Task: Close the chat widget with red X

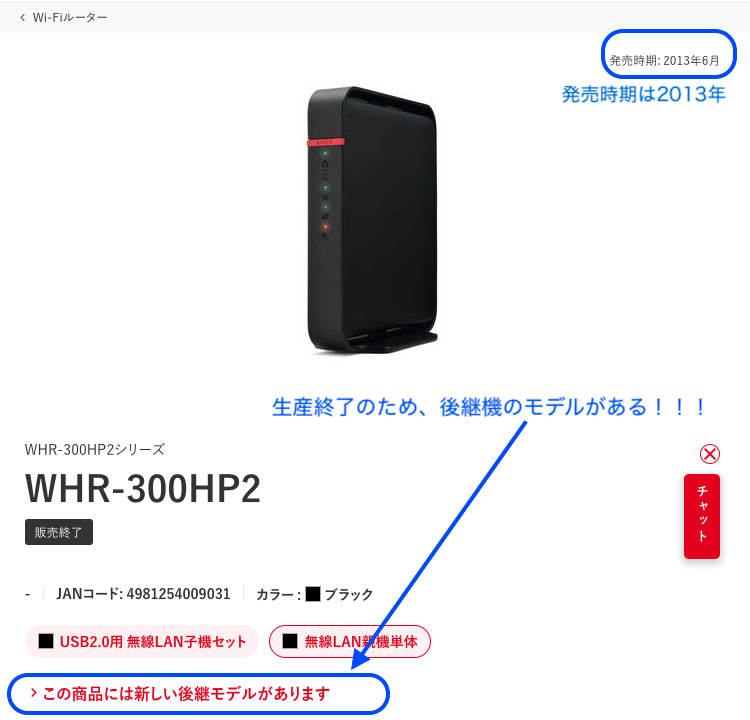Action: [710, 454]
